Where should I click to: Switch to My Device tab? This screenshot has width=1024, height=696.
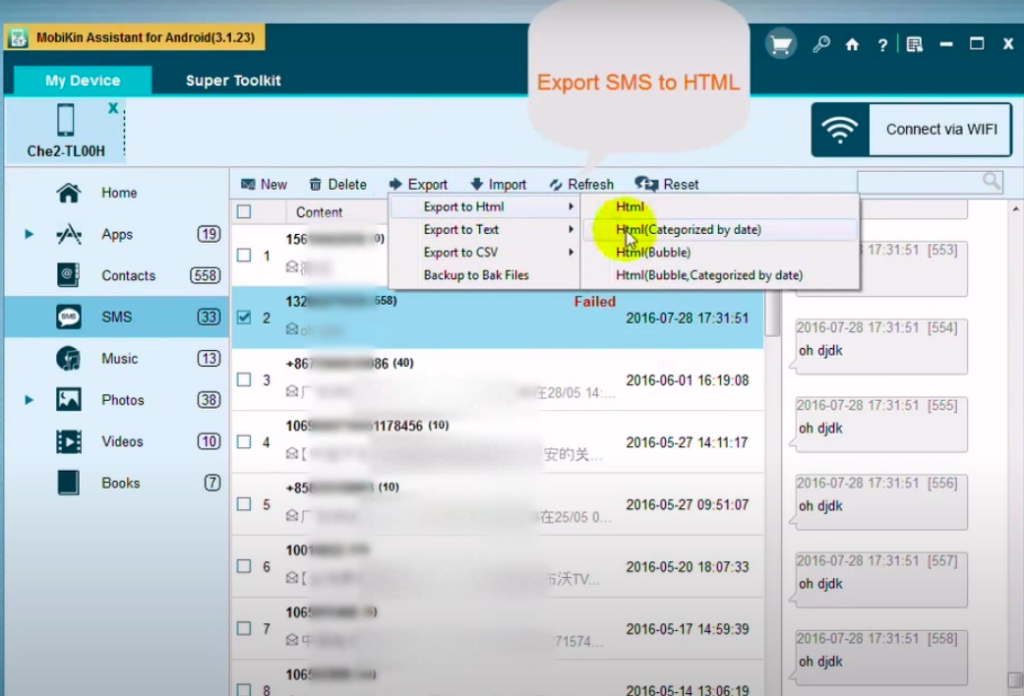coord(82,80)
